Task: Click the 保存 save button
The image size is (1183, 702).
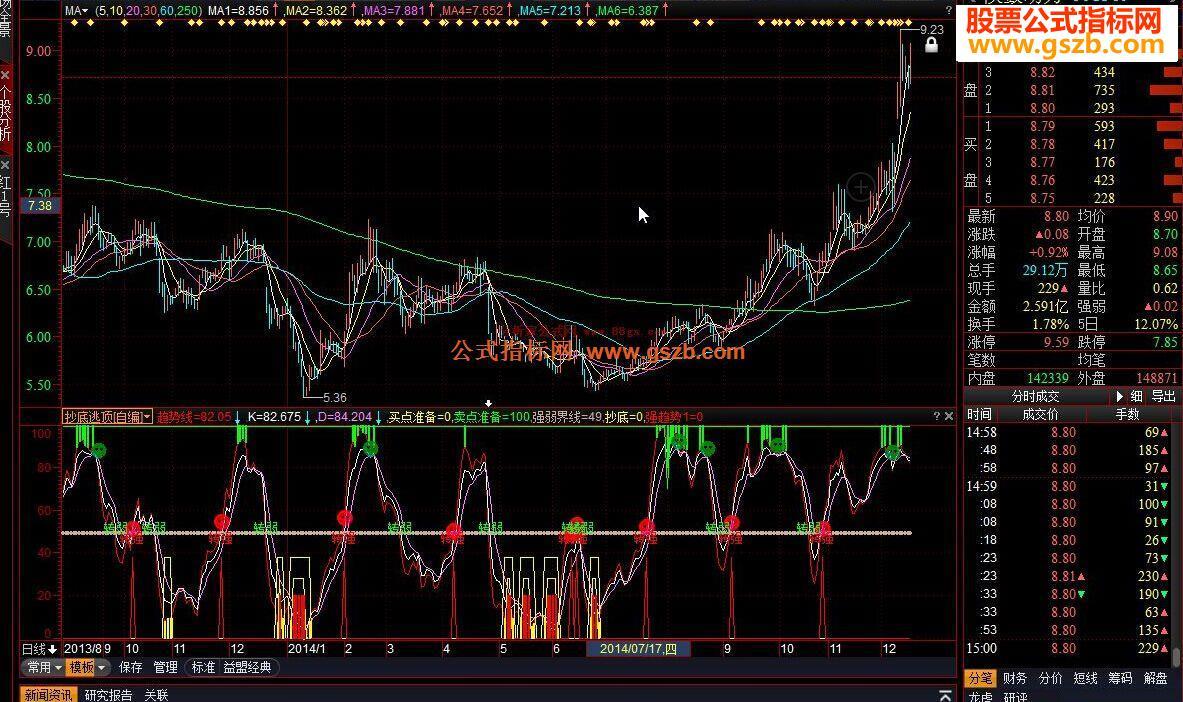Action: (x=131, y=667)
